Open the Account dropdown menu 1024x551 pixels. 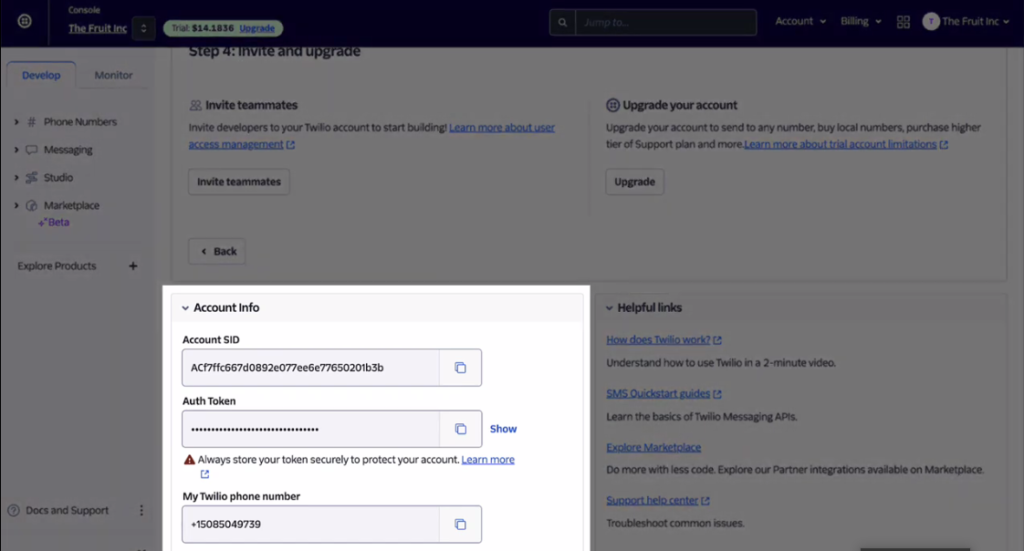click(801, 21)
